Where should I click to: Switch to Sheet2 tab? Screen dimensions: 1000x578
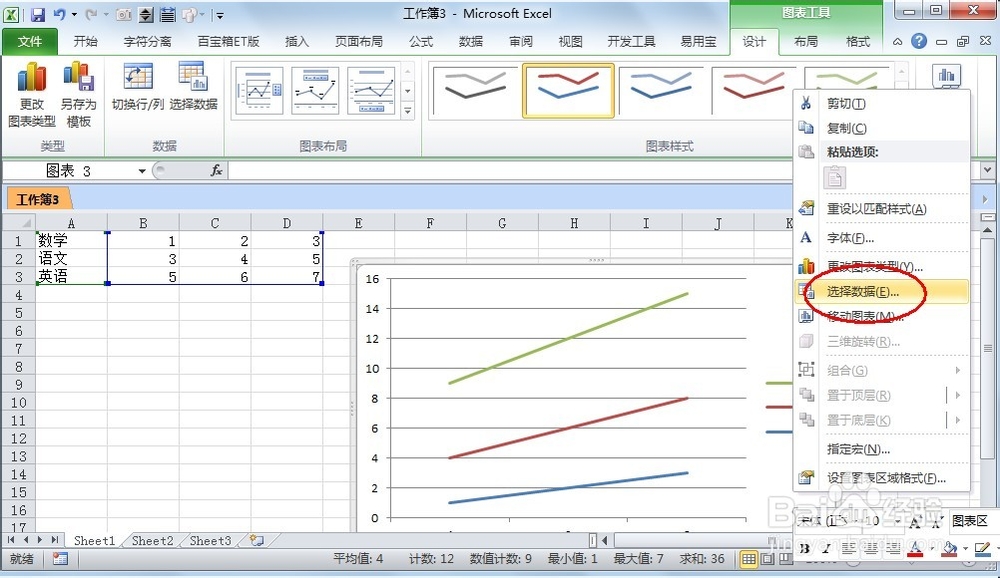click(x=152, y=540)
